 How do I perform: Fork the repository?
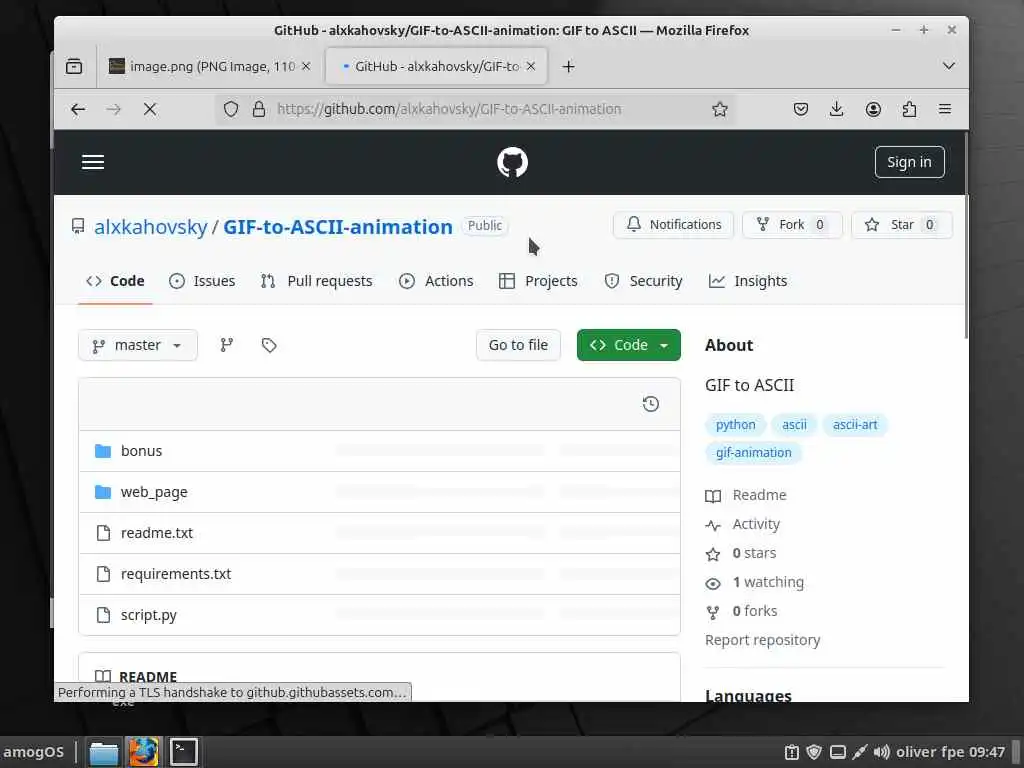click(x=792, y=225)
